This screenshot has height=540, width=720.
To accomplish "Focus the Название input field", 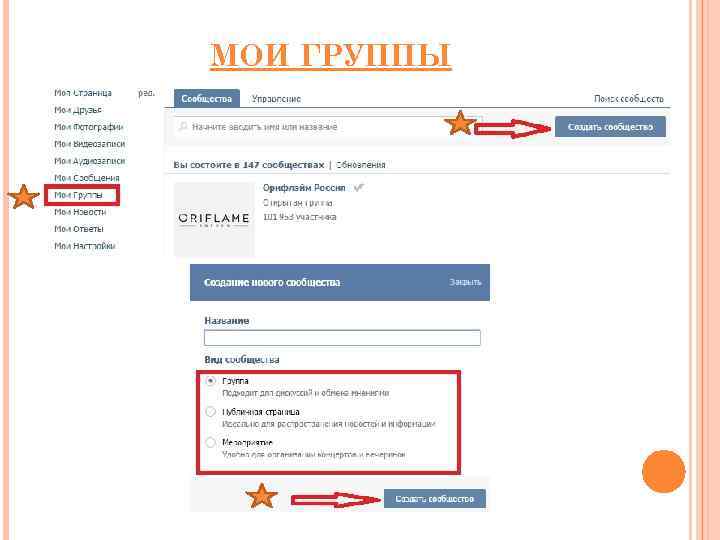I will click(x=342, y=338).
